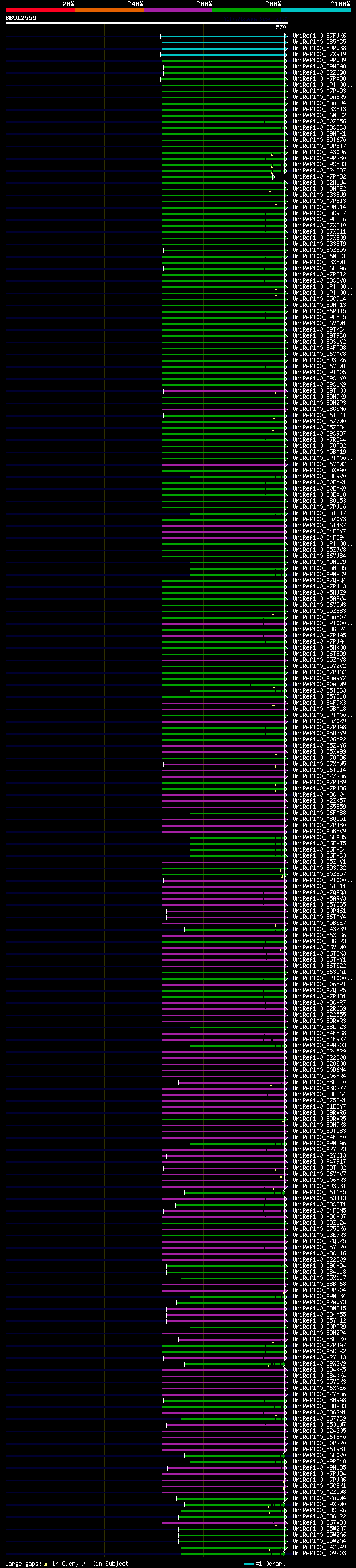Select the UniRef100_B4F9X3 label
This screenshot has height=1568, width=356.
[319, 703]
